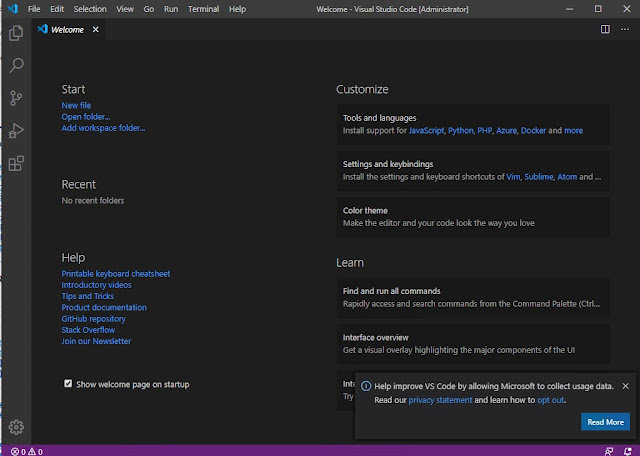Screen dimensions: 640x456
Task: Uncheck Show welcome page on startup
Action: [x=68, y=384]
